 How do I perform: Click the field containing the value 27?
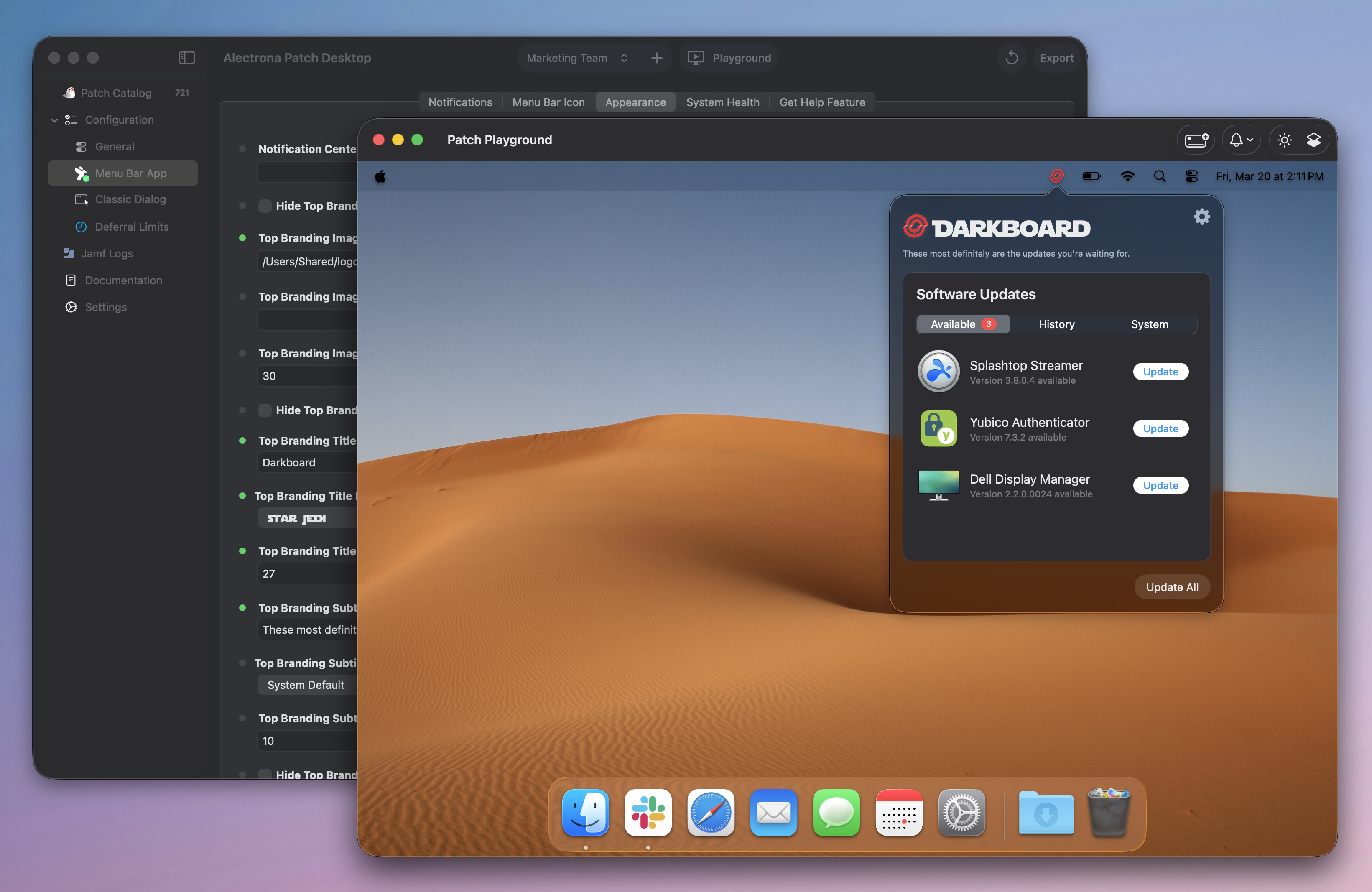coord(307,573)
